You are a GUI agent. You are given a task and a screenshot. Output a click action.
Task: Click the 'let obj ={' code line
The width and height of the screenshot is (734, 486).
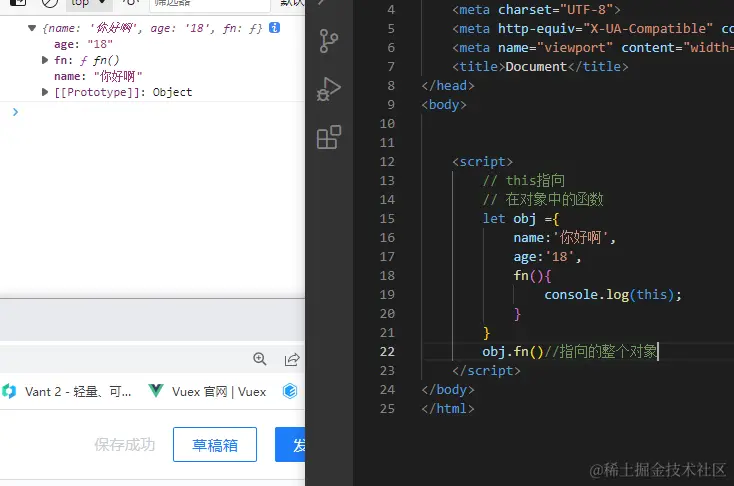(521, 219)
